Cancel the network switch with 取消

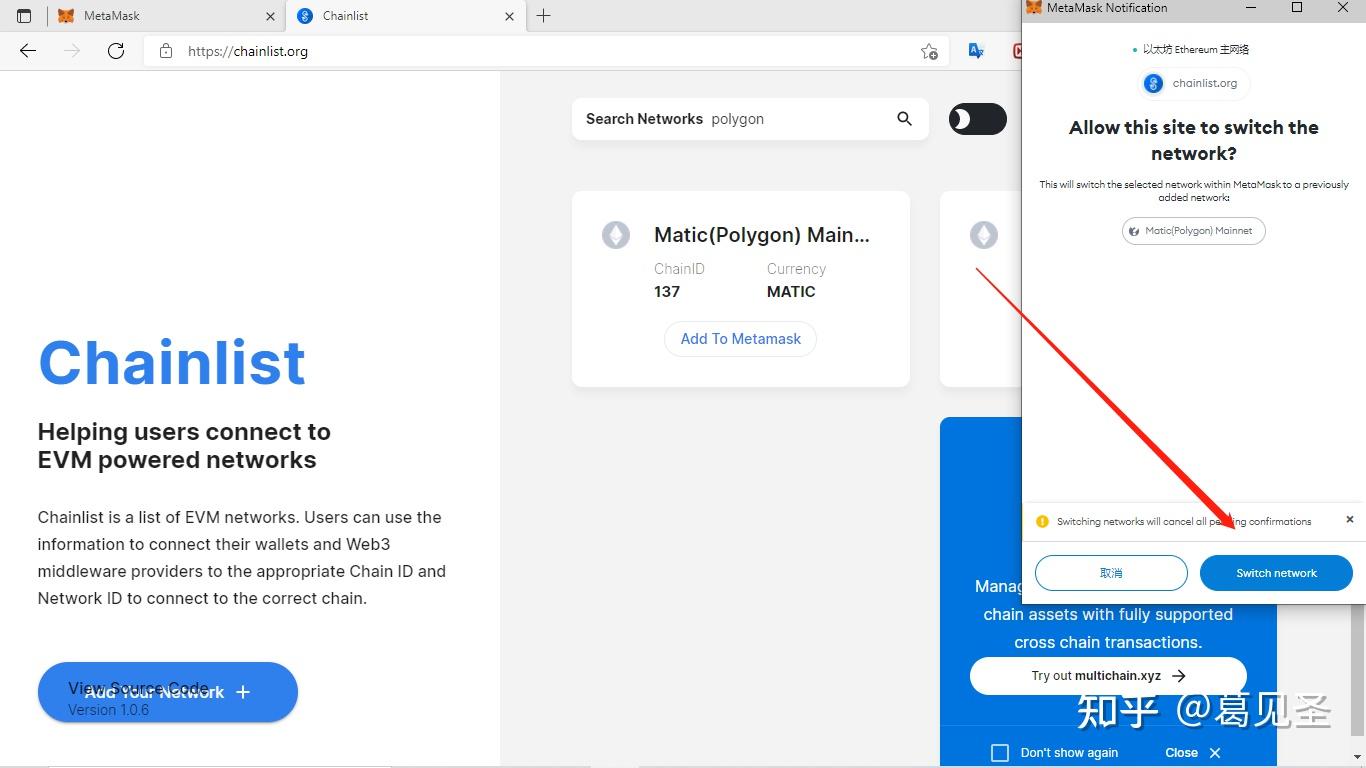click(1111, 572)
